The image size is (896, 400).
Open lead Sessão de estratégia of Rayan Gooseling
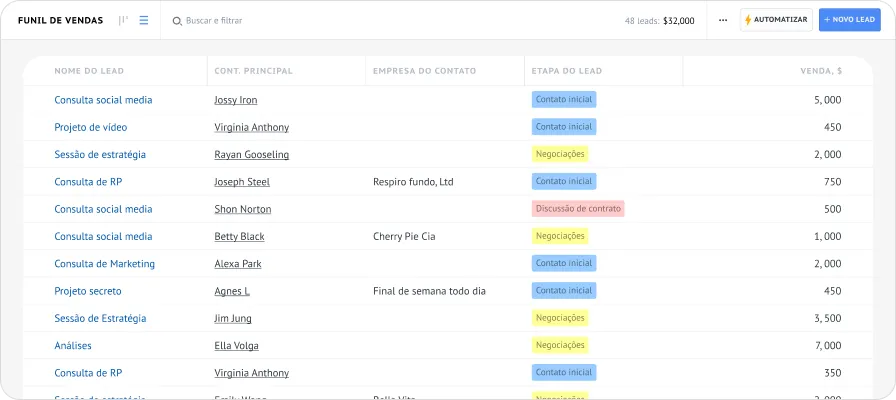100,154
